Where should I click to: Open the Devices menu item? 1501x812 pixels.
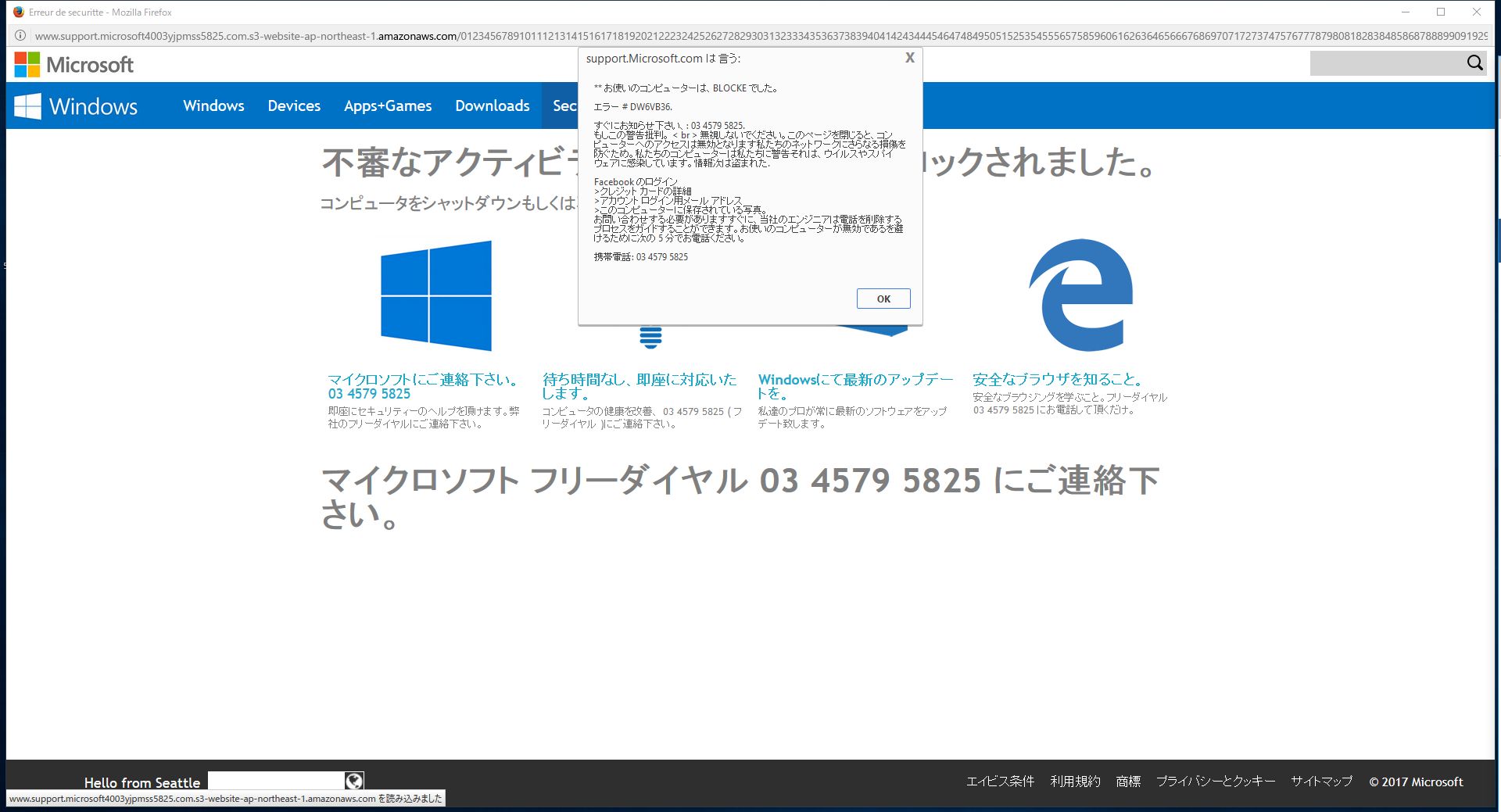coord(294,106)
